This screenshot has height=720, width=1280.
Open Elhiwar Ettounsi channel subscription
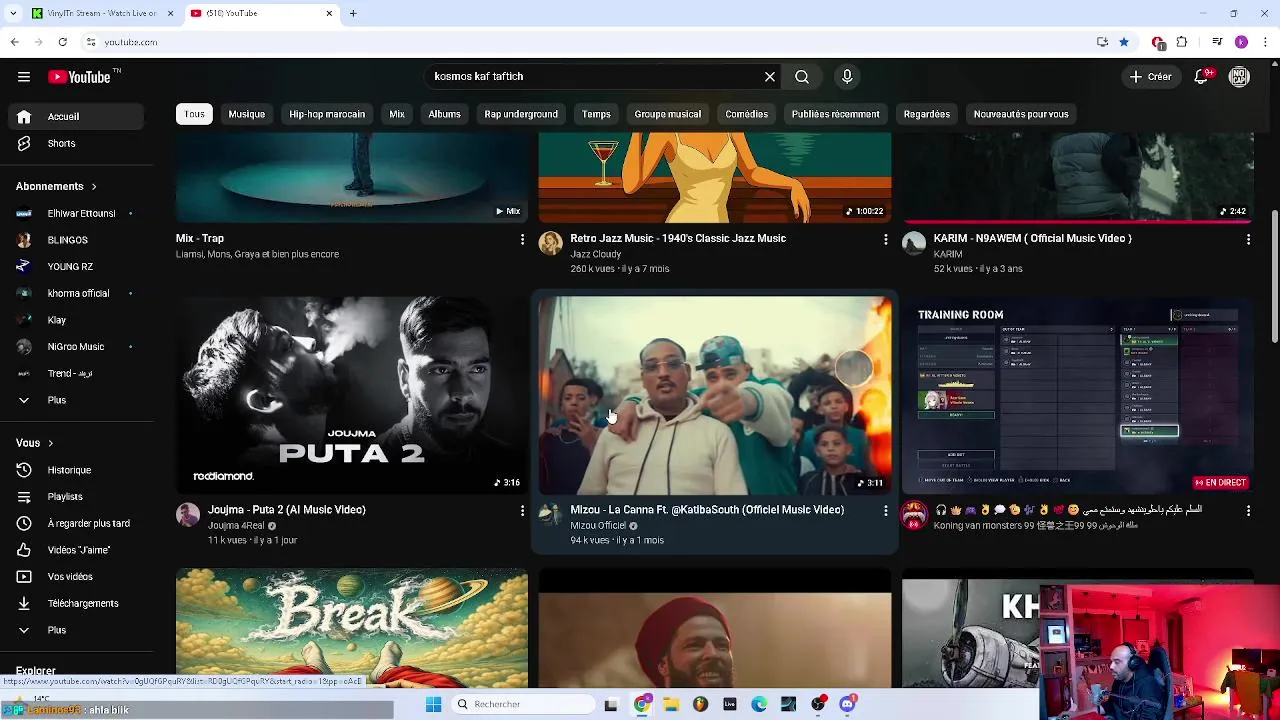78,214
